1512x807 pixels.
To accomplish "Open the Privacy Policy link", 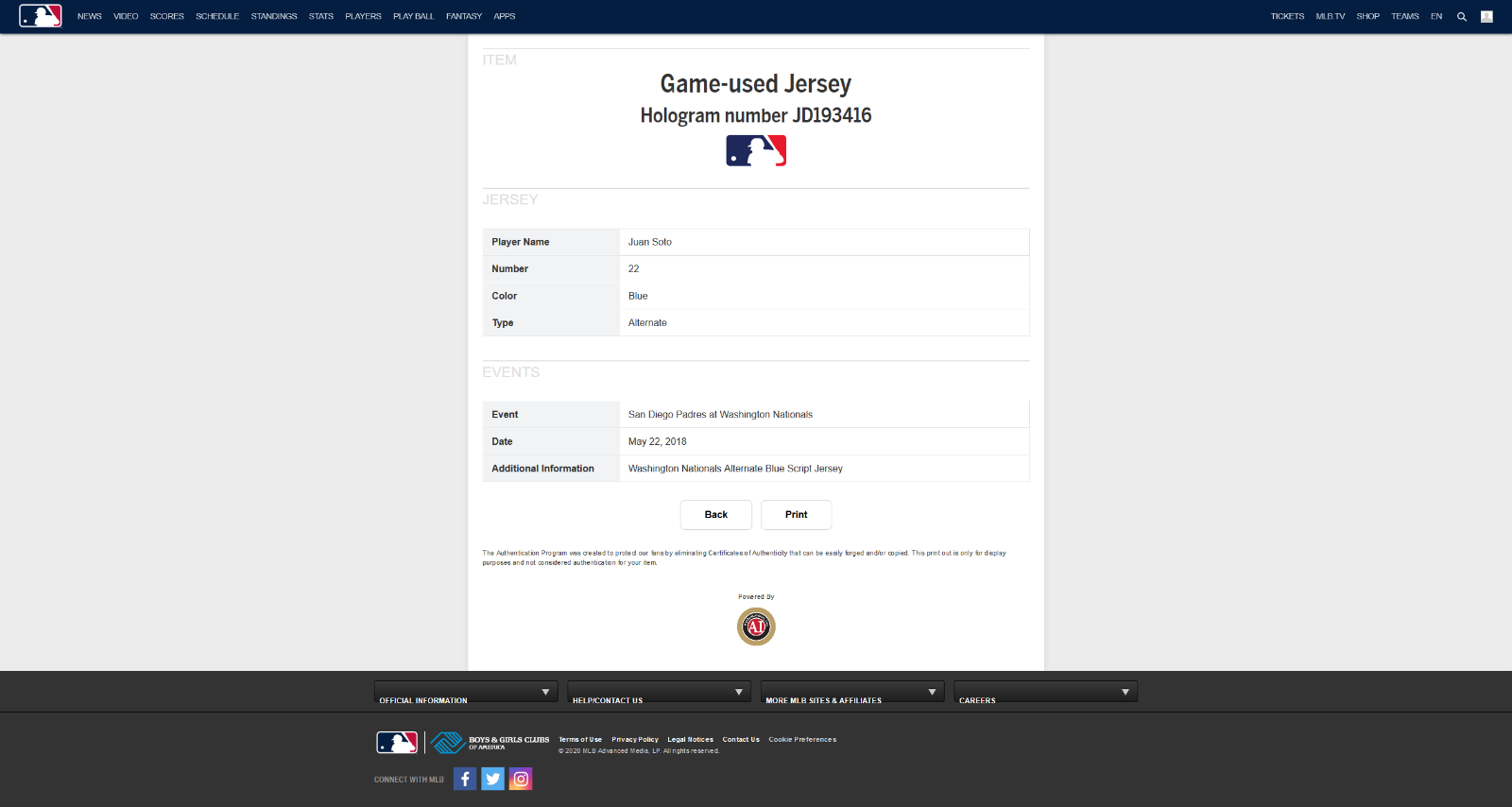I will tap(635, 740).
